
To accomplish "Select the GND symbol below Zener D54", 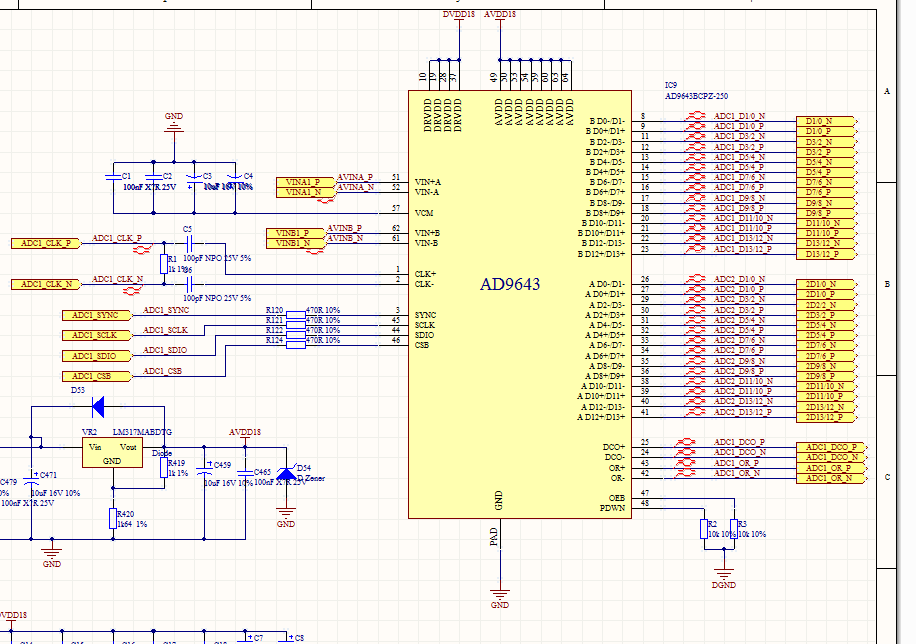I will (x=286, y=517).
